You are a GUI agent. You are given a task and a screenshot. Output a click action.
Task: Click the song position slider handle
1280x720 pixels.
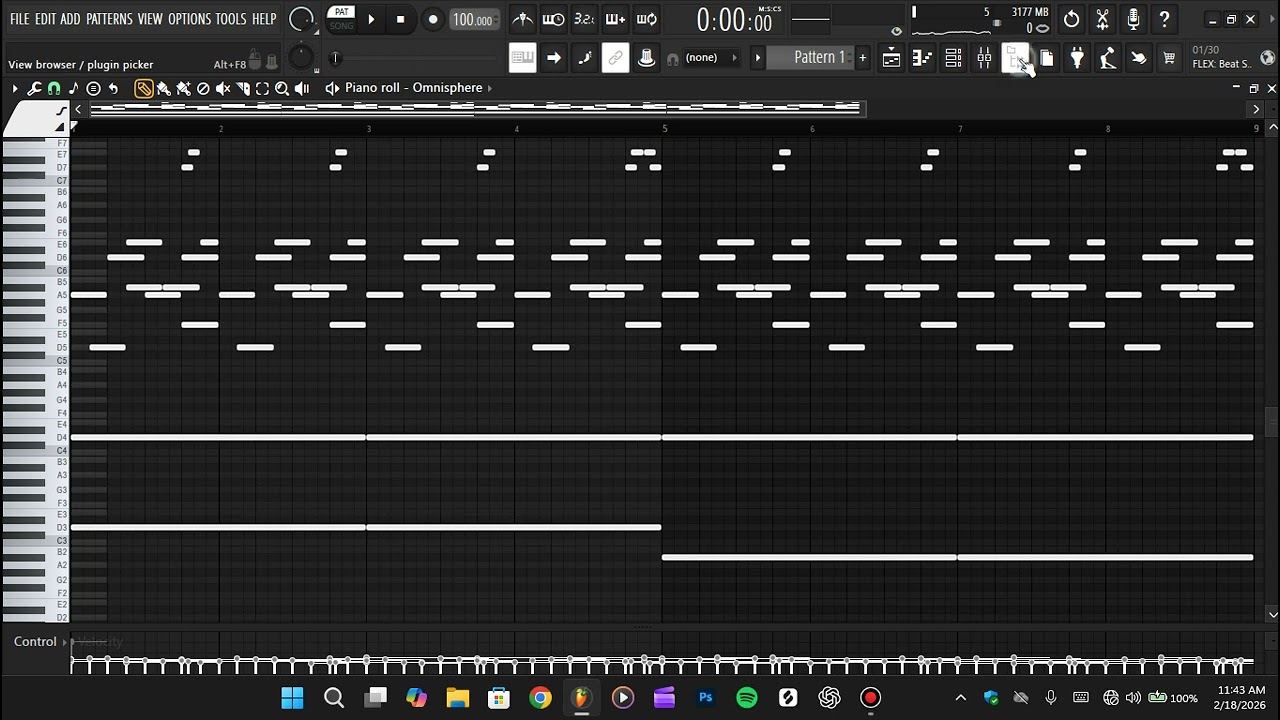[x=336, y=58]
